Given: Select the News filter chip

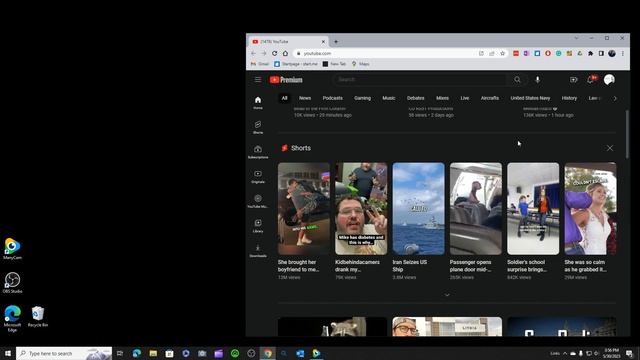Looking at the screenshot, I should tap(305, 98).
